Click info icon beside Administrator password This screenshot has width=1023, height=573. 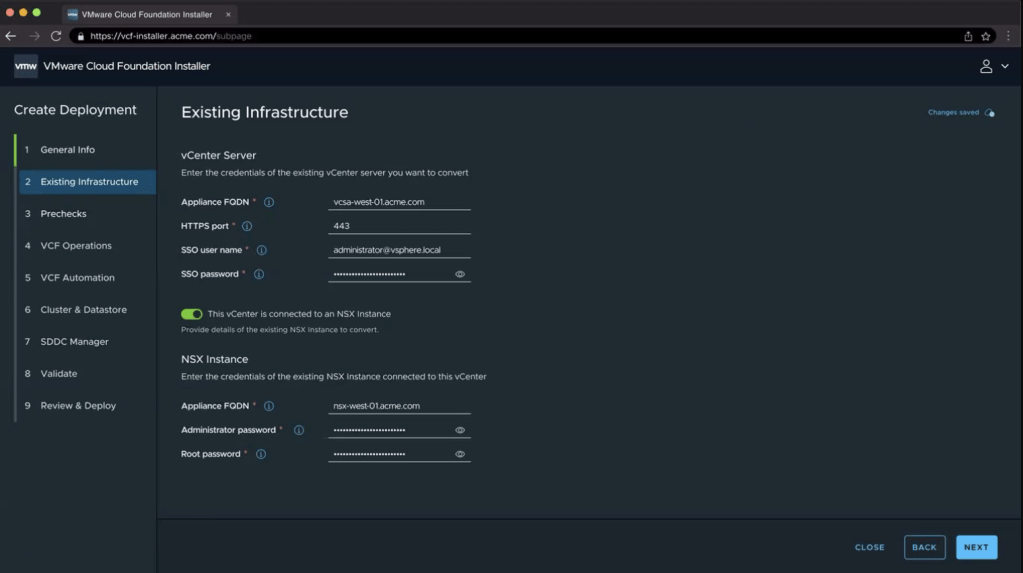pos(299,430)
